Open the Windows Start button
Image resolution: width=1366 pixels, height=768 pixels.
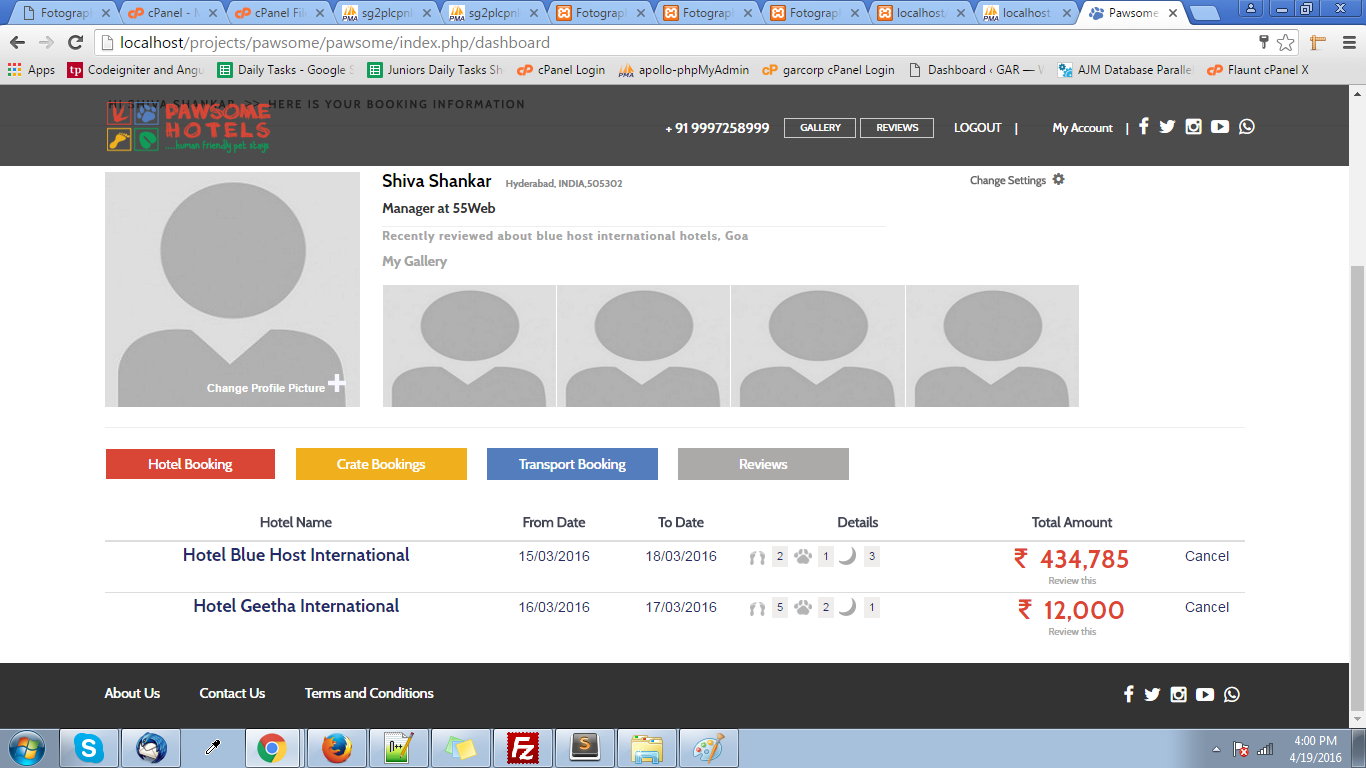[x=25, y=747]
